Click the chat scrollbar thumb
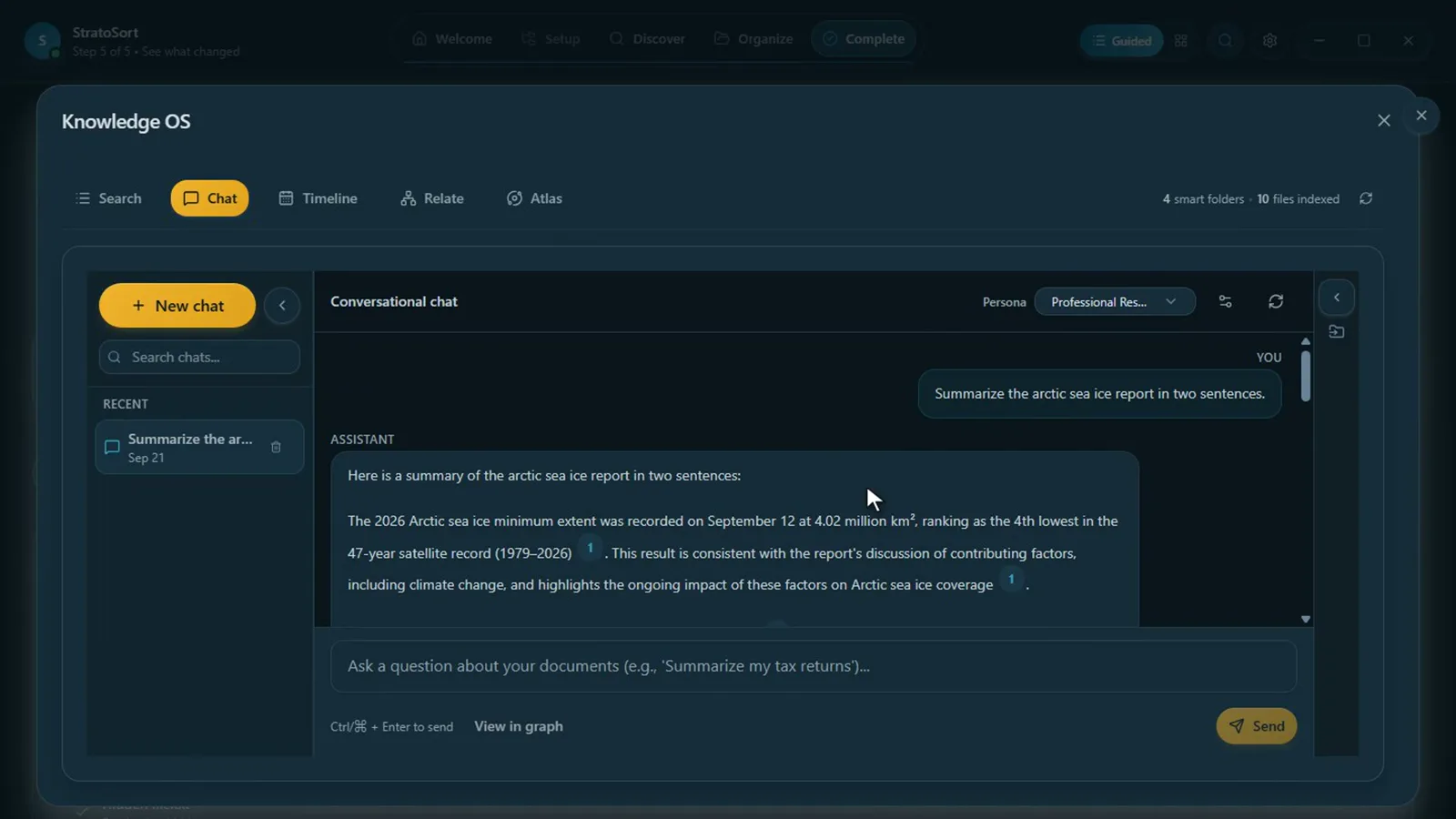The height and width of the screenshot is (819, 1456). [x=1306, y=376]
